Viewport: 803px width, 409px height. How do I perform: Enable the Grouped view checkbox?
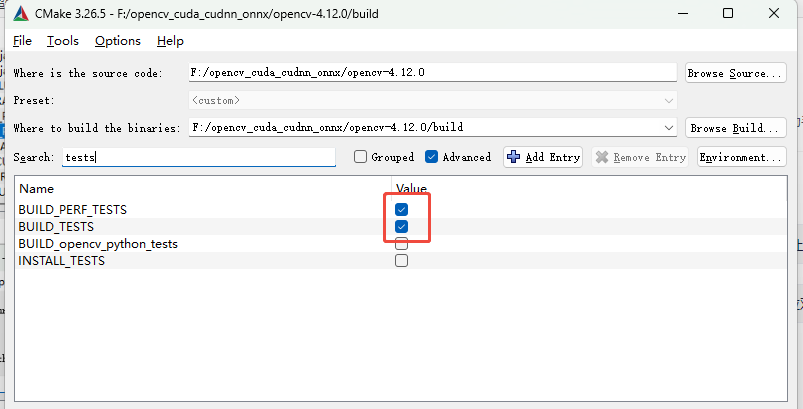[x=361, y=157]
